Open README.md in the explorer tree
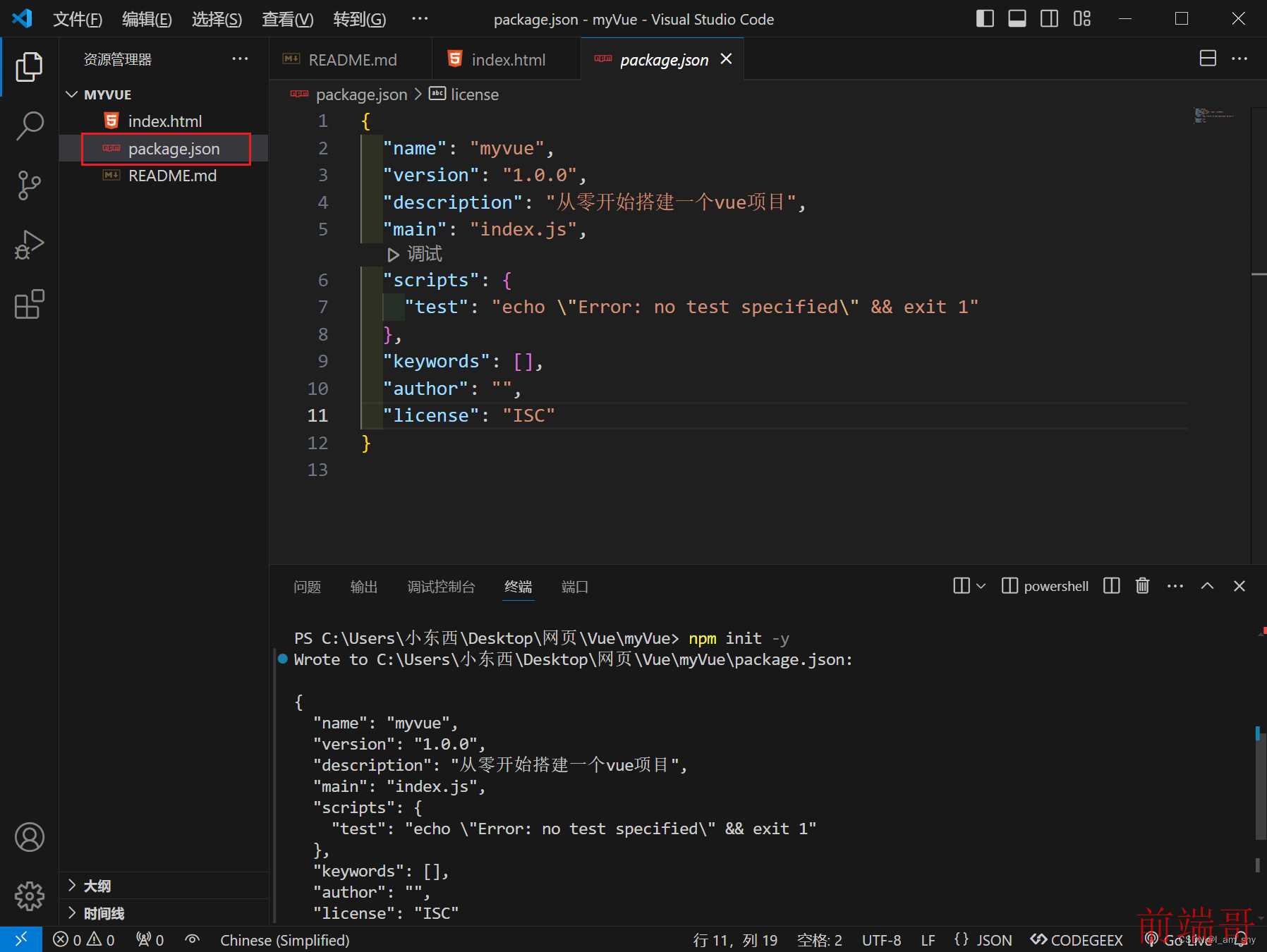Viewport: 1267px width, 952px height. (164, 176)
